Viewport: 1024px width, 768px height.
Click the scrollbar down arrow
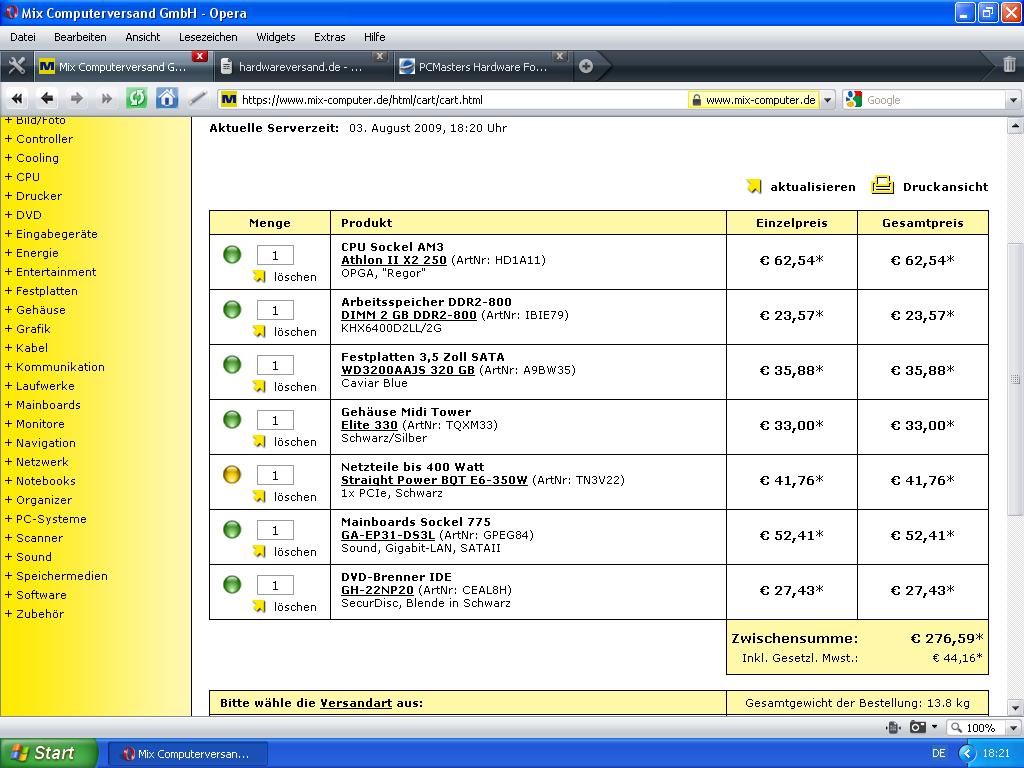[1015, 707]
